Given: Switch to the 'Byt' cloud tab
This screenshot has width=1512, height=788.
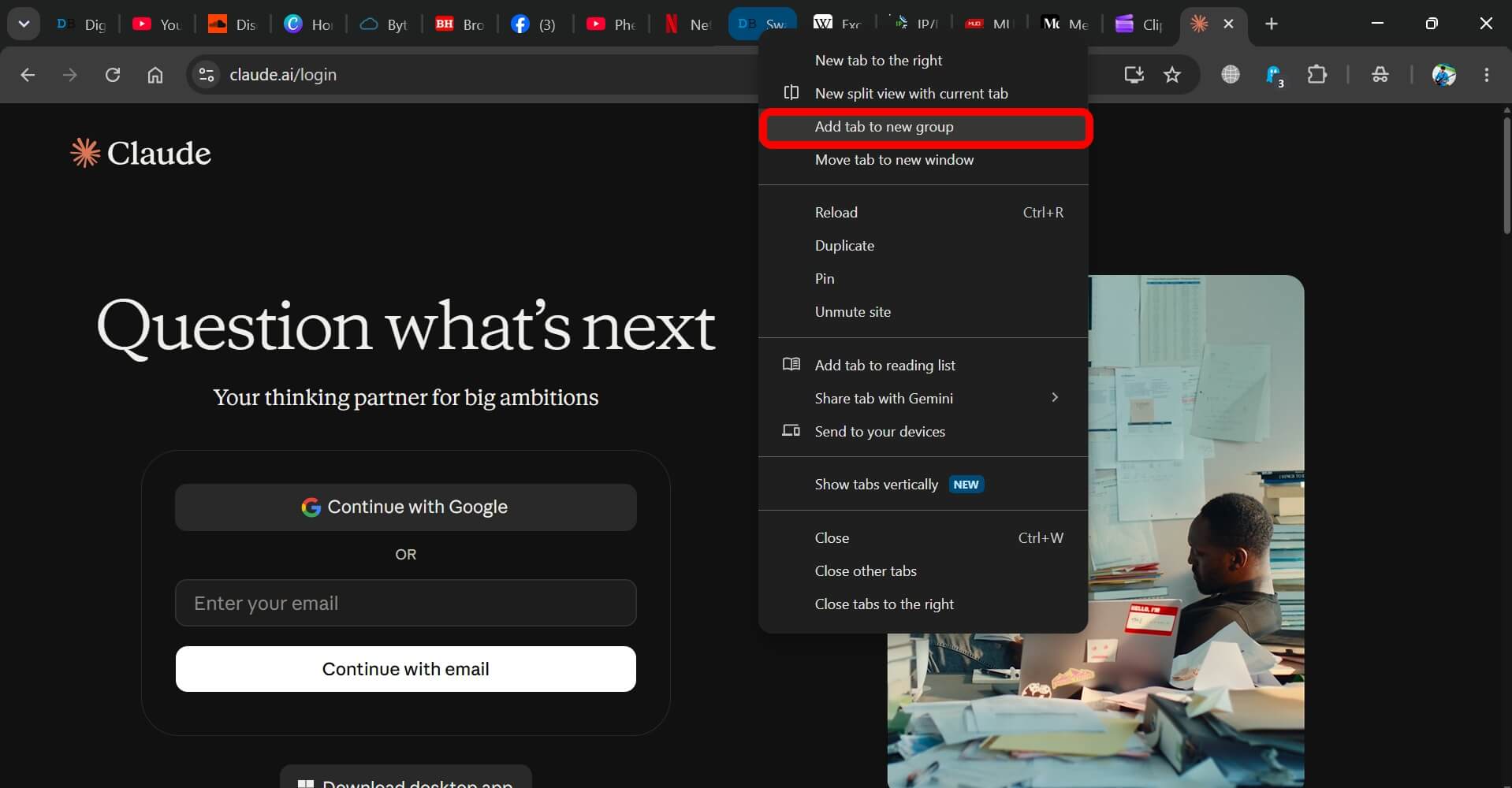Looking at the screenshot, I should coord(384,24).
